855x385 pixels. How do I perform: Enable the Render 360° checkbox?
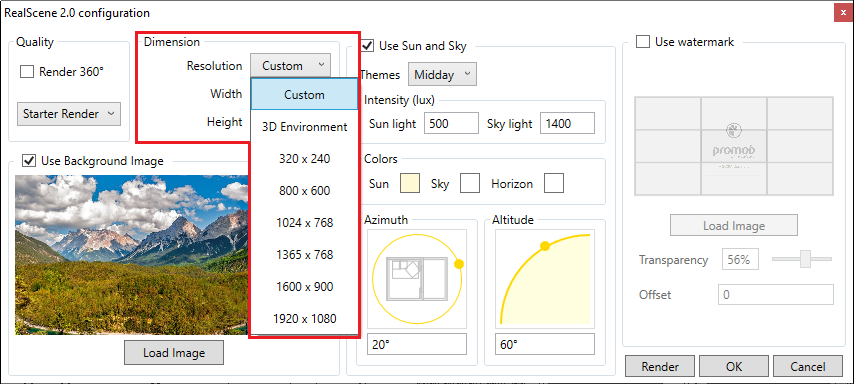27,72
